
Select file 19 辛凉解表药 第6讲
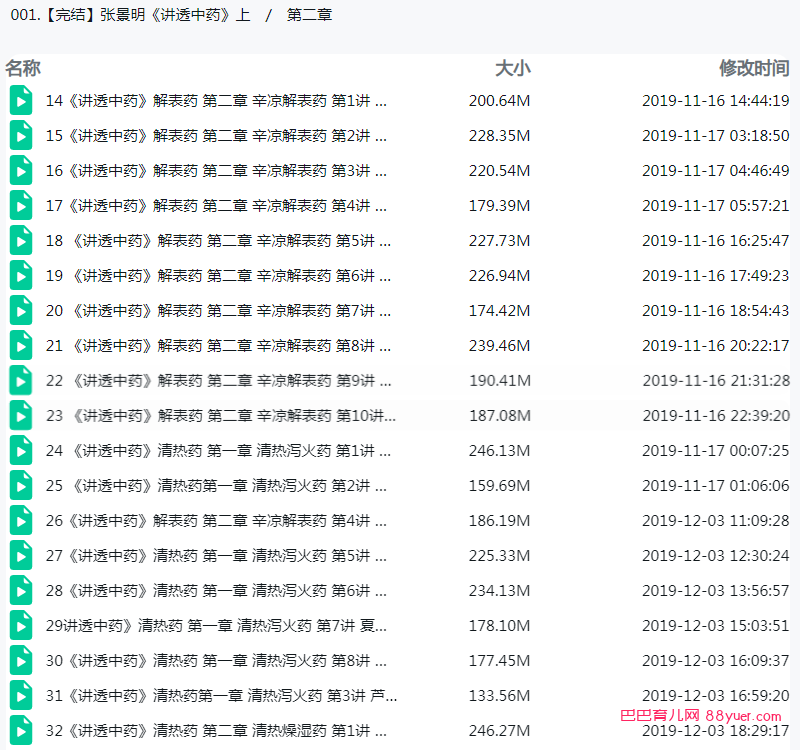pos(218,276)
